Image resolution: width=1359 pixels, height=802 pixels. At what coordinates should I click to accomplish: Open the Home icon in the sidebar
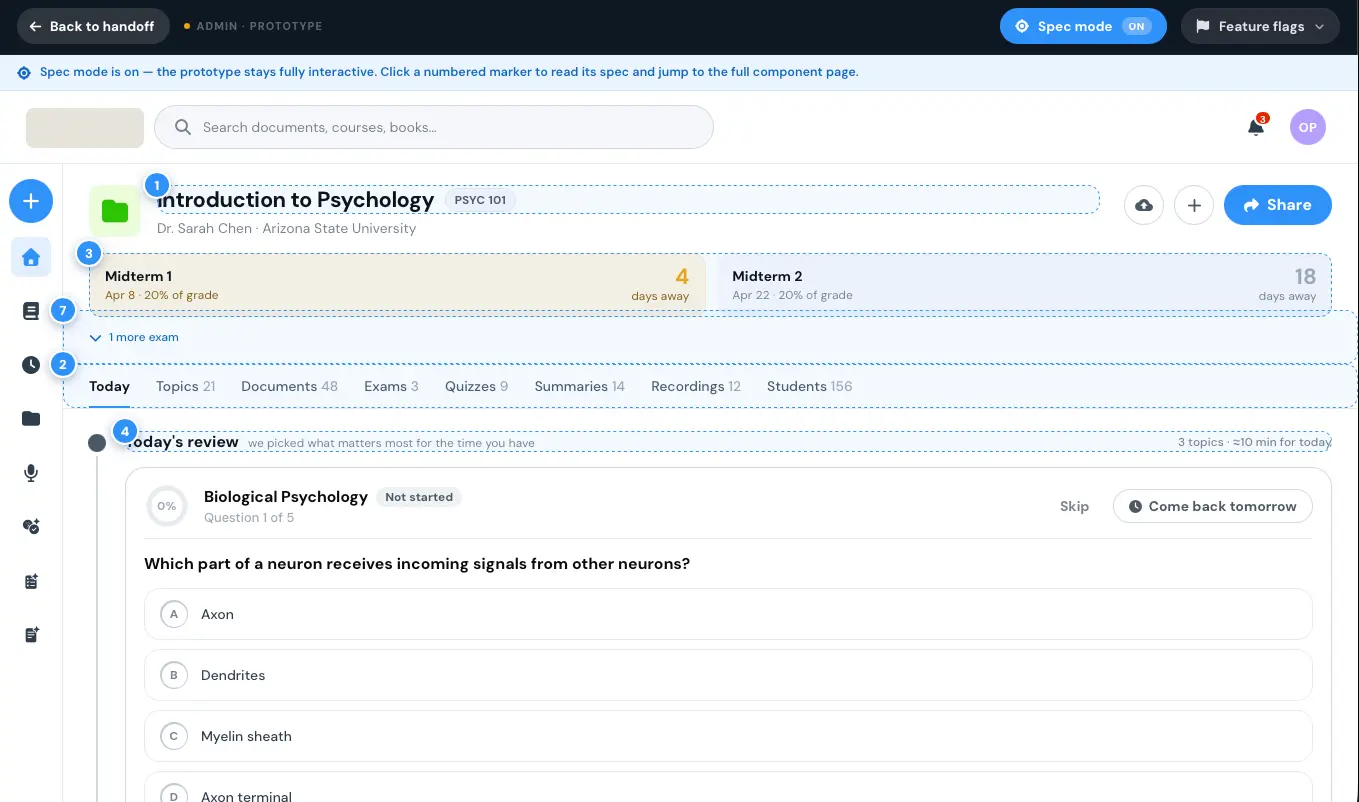coord(31,257)
